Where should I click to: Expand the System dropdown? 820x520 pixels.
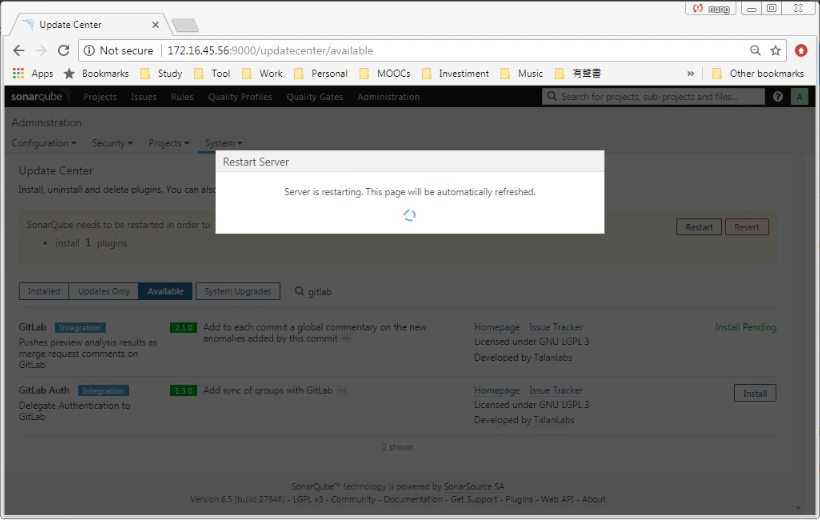(224, 143)
